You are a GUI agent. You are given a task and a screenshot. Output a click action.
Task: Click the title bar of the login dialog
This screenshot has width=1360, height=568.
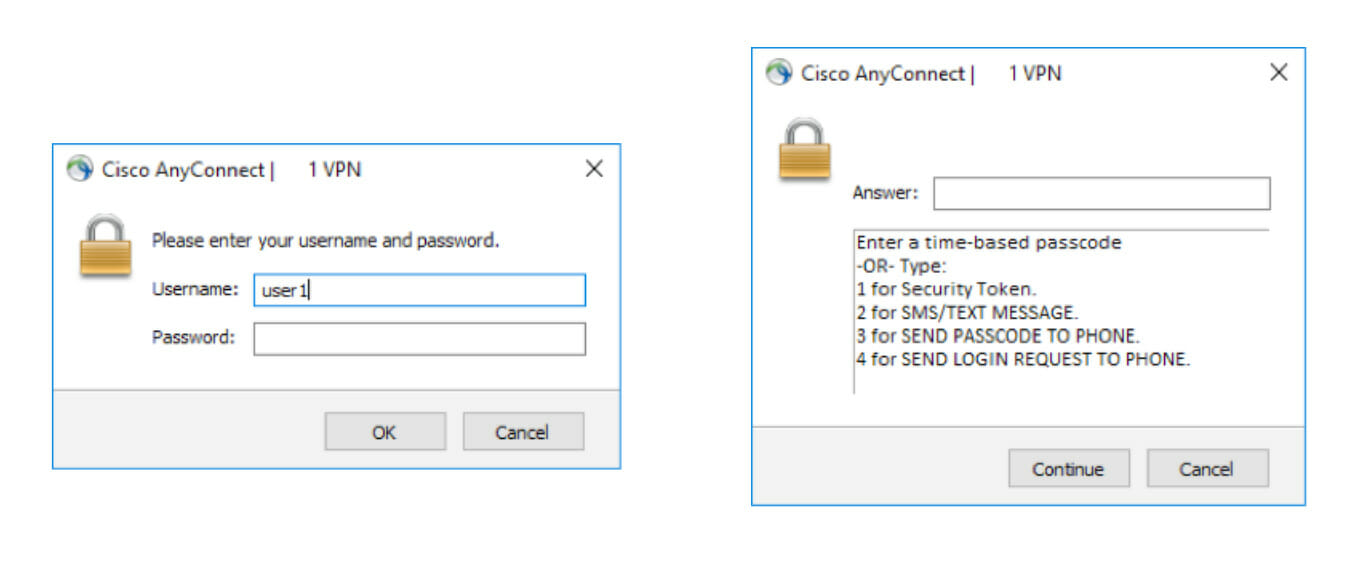point(320,169)
